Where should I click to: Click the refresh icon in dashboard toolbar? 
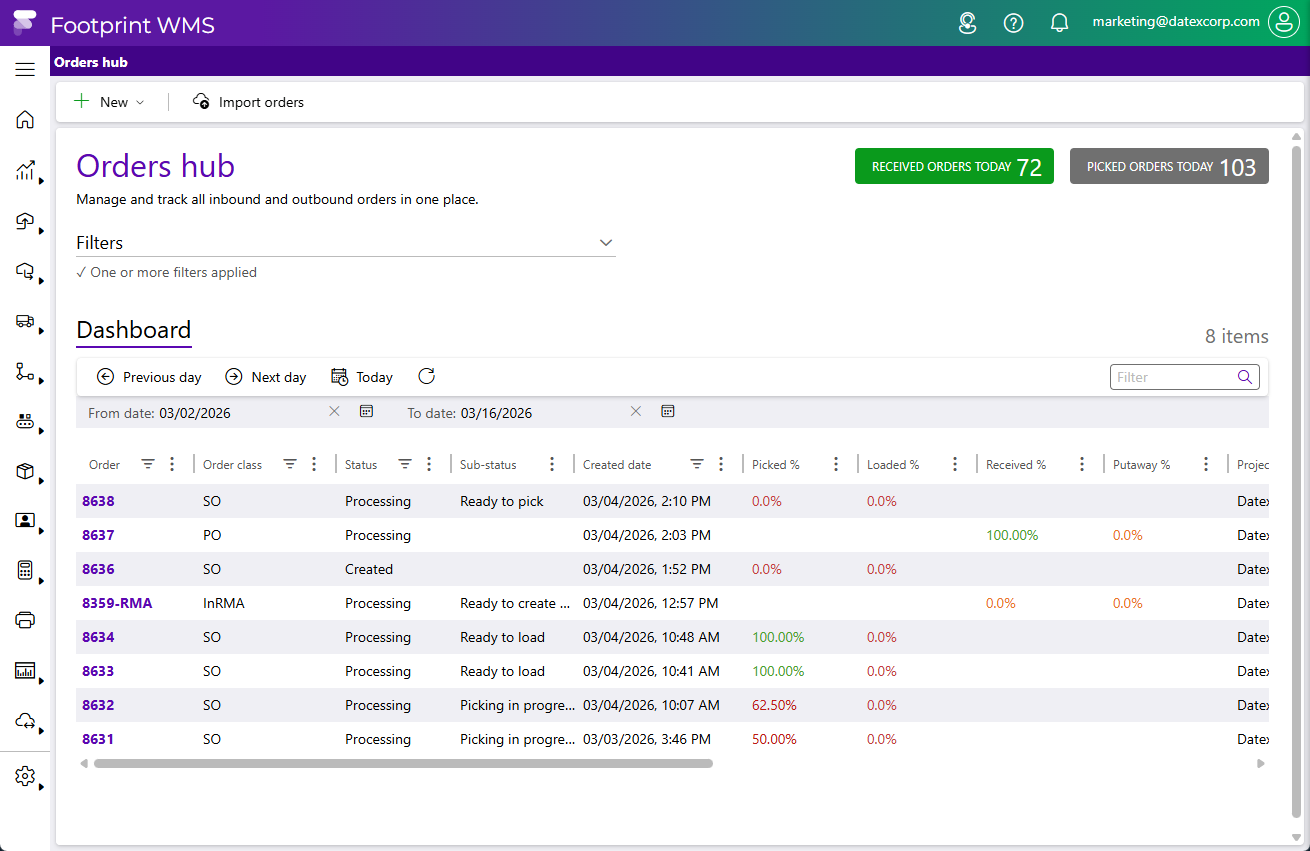coord(427,377)
